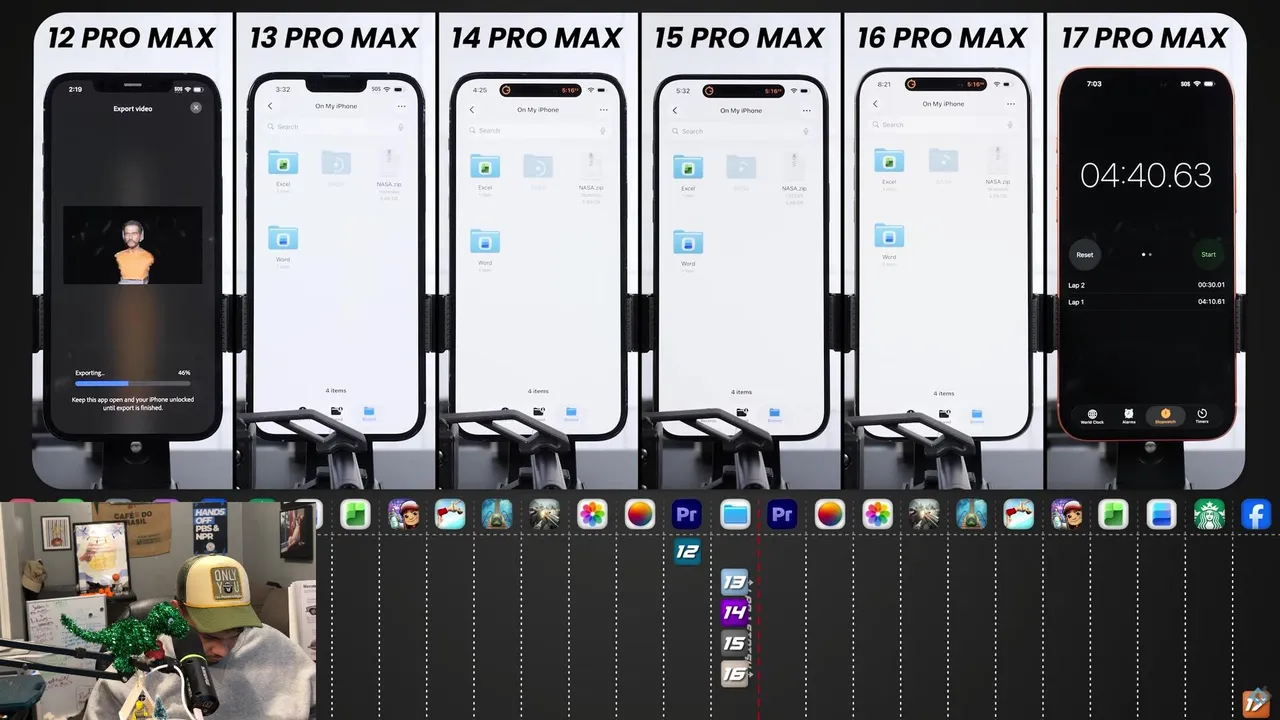1280x720 pixels.
Task: Click the webcam picture-in-picture feed
Action: click(x=158, y=610)
